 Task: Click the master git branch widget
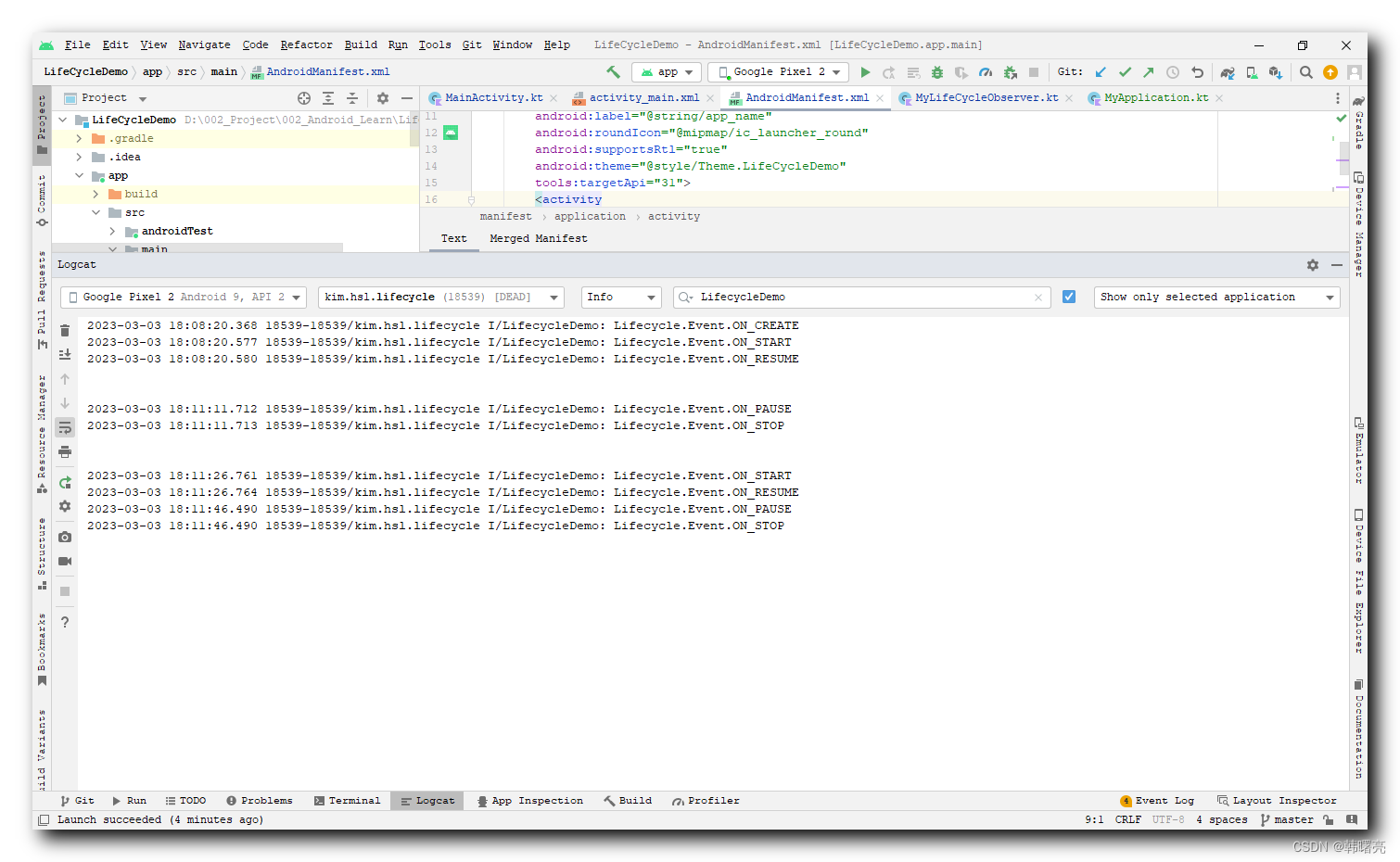pyautogui.click(x=1287, y=819)
